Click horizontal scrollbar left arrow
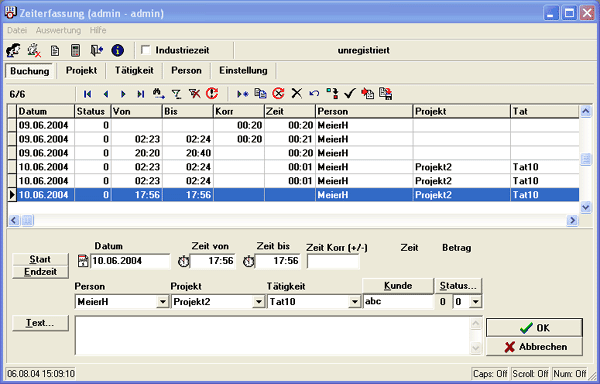This screenshot has width=600, height=384. click(14, 220)
